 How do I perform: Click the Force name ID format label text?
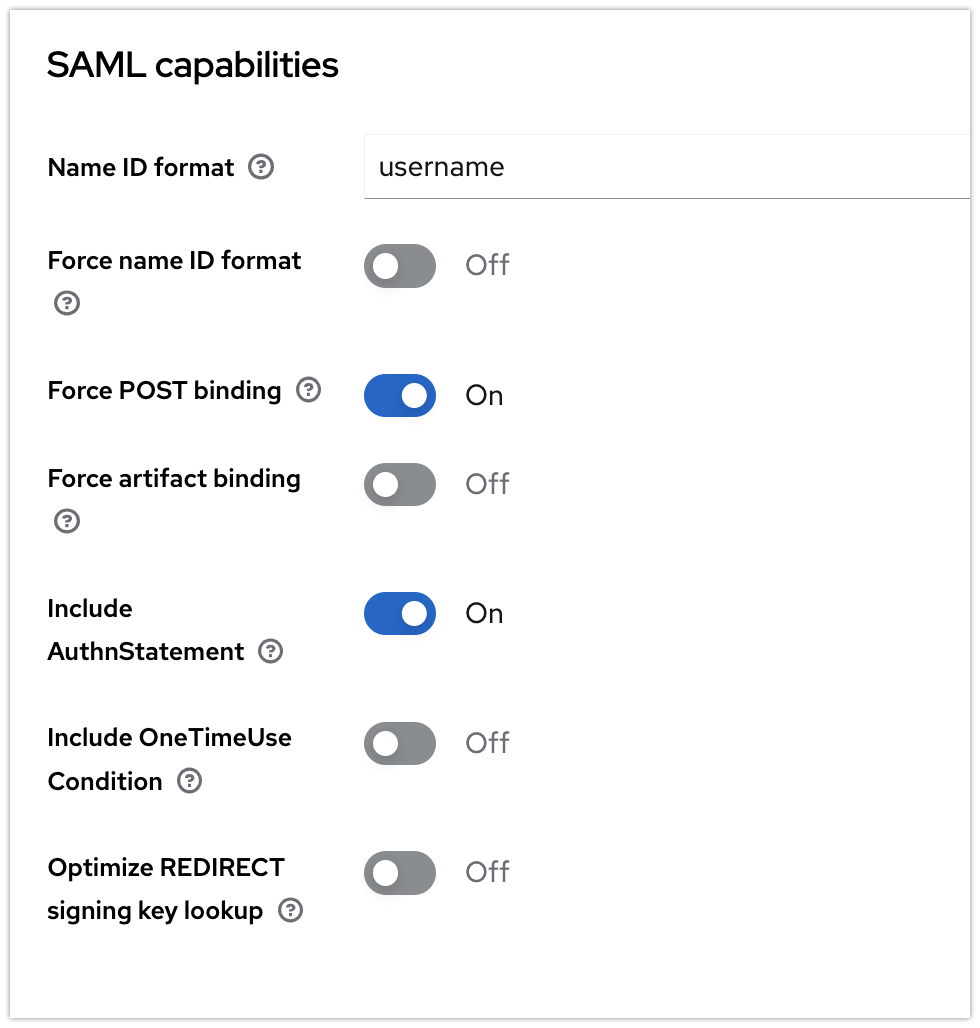174,260
